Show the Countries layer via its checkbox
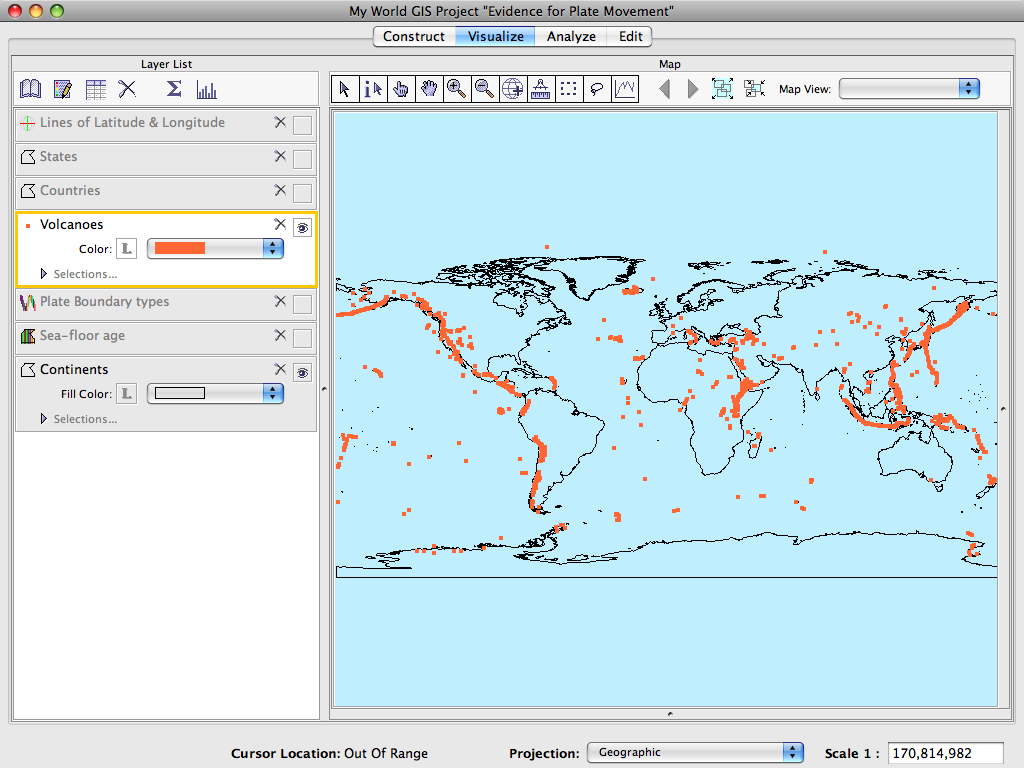 302,193
